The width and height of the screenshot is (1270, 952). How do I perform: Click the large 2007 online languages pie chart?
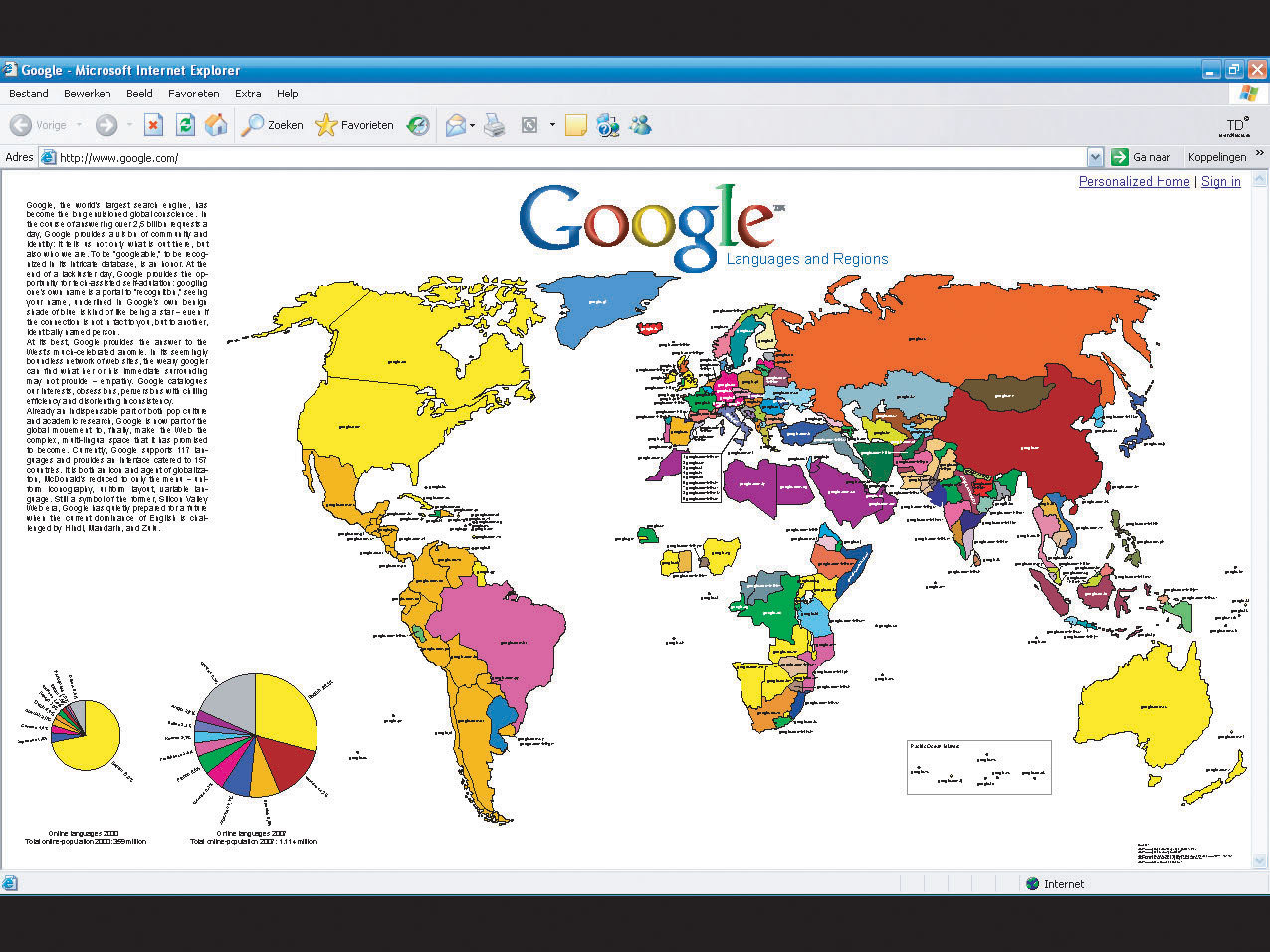click(x=256, y=735)
